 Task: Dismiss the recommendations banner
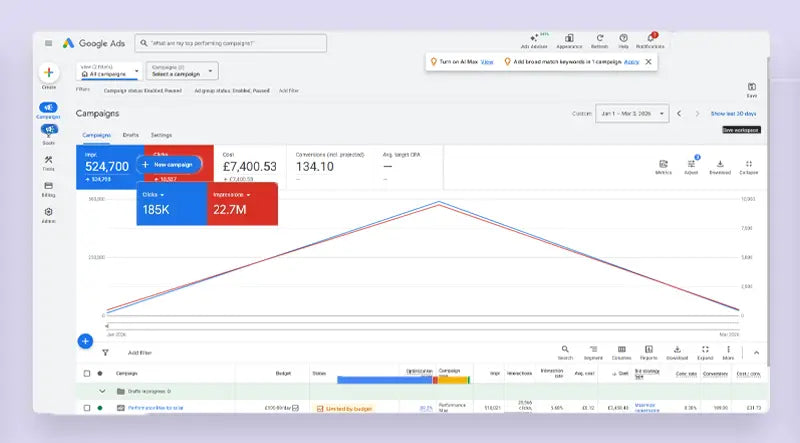(x=648, y=62)
